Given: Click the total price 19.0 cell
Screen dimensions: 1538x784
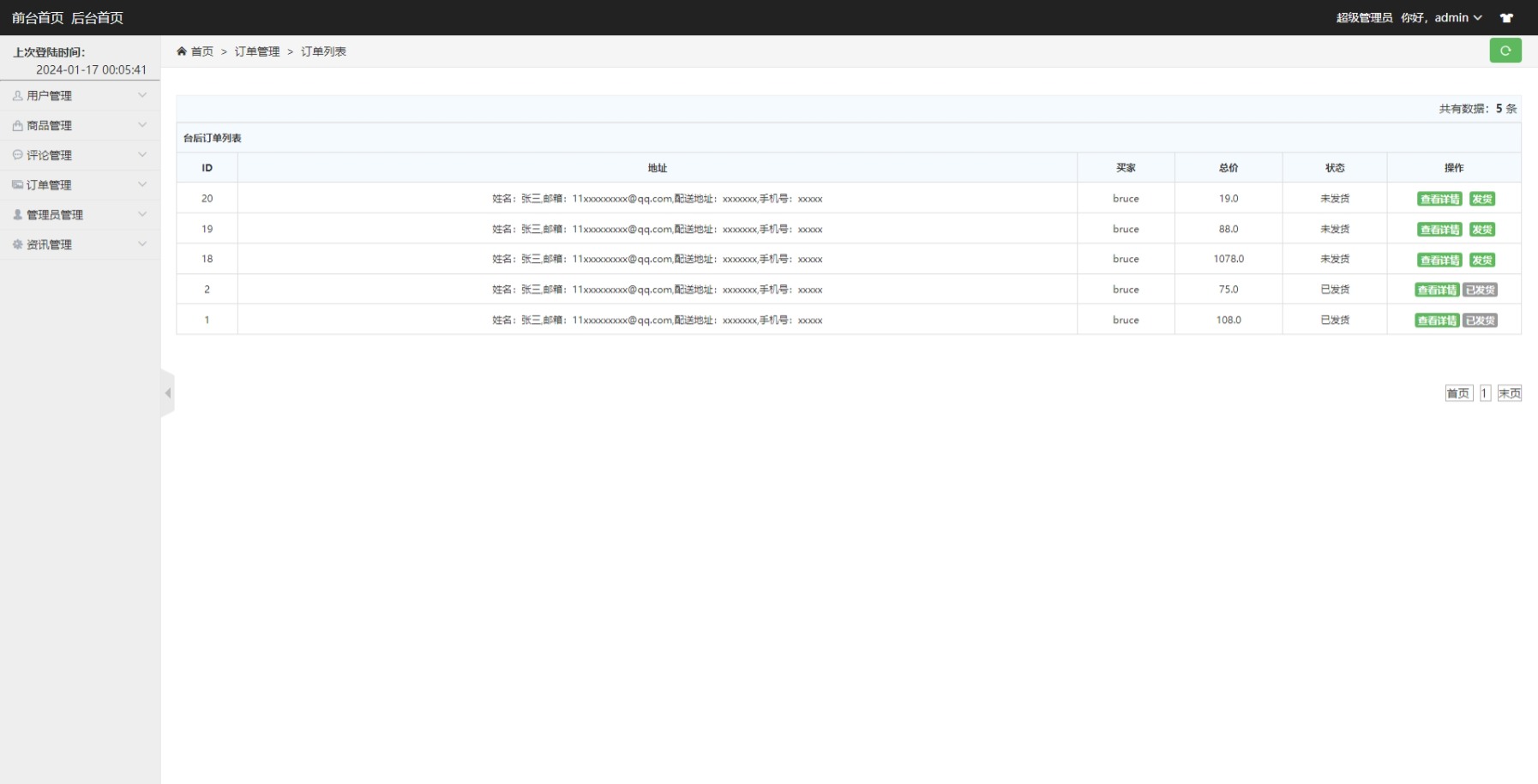Looking at the screenshot, I should 1229,198.
